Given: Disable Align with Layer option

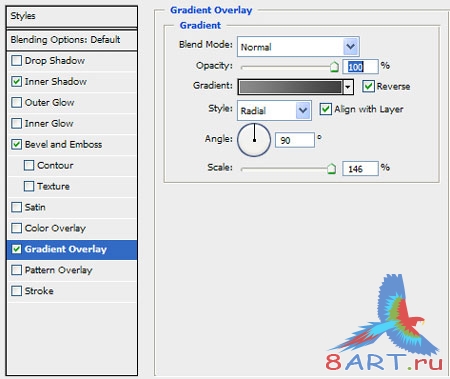Looking at the screenshot, I should click(326, 109).
